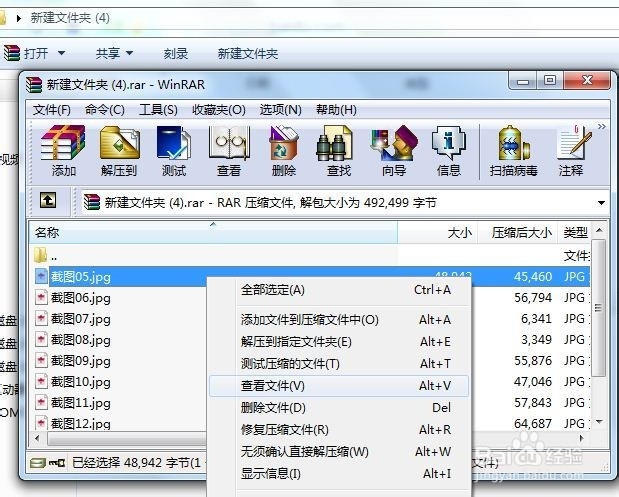
Task: Click the Virus Scan (扫描病毒) icon
Action: click(514, 150)
